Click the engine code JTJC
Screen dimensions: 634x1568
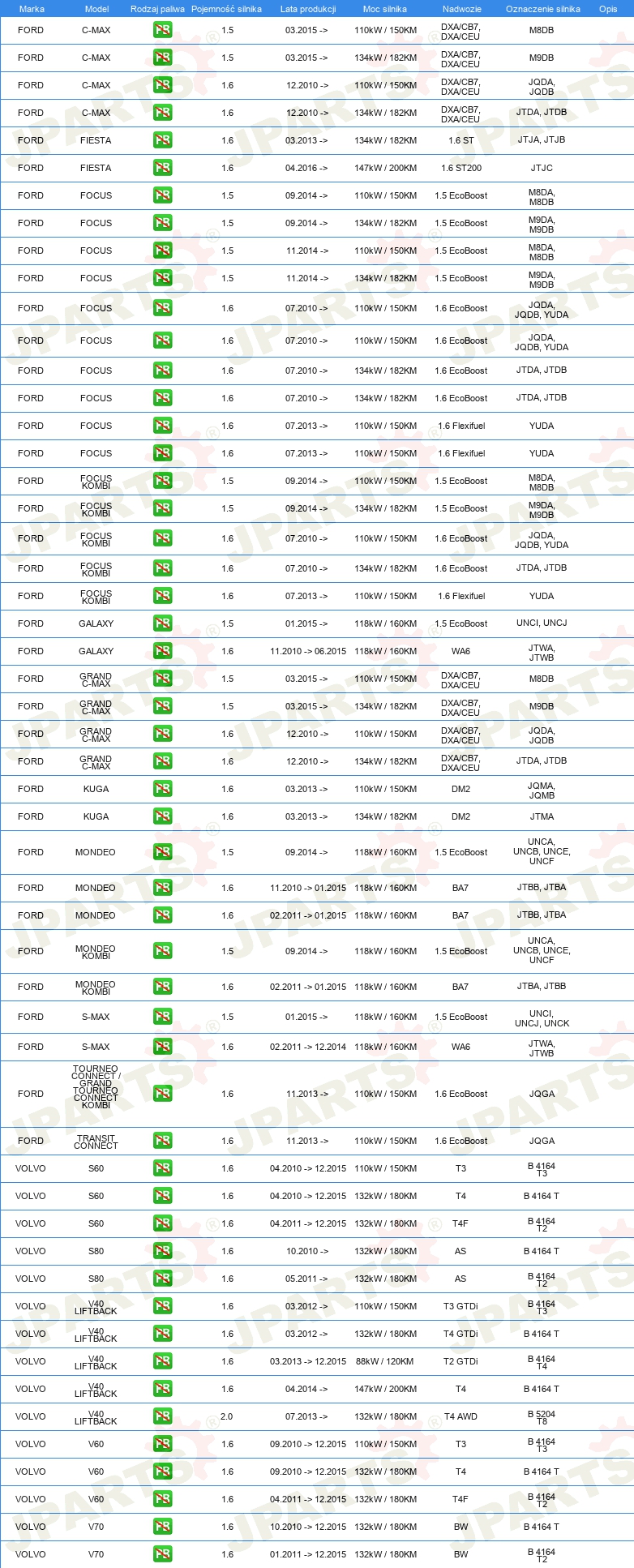[542, 168]
